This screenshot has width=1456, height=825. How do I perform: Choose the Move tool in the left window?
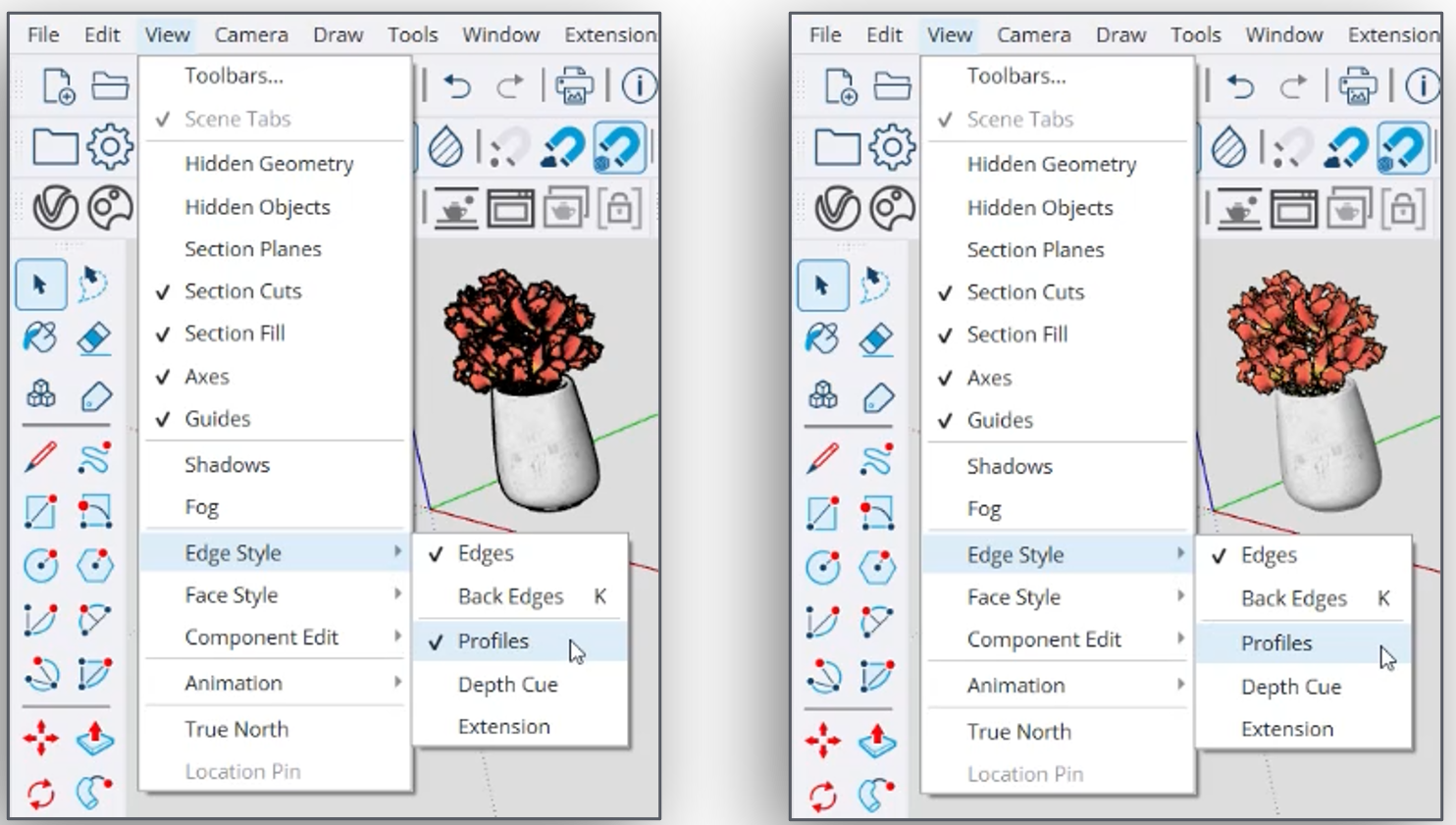(40, 738)
